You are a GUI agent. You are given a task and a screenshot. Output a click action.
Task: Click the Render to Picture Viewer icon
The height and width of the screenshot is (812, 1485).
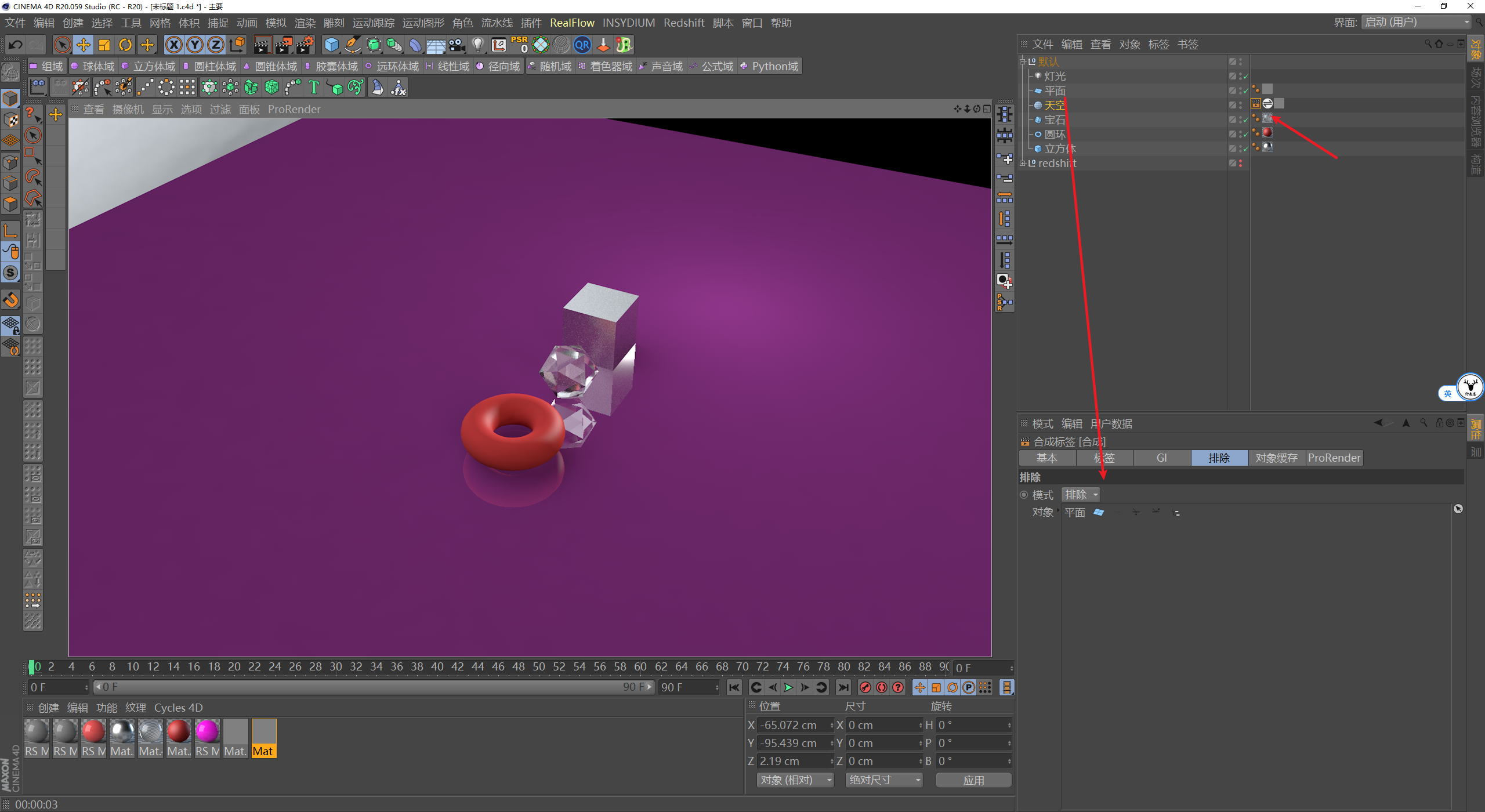284,45
